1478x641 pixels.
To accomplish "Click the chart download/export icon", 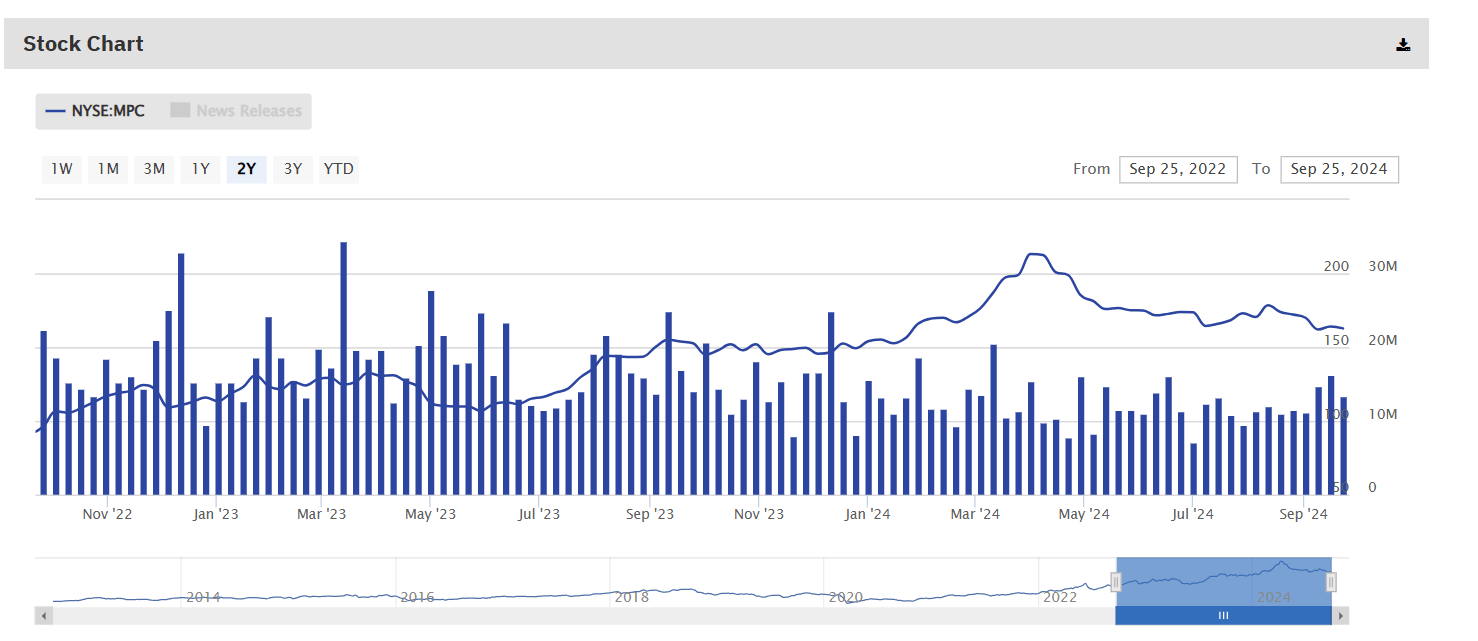I will coord(1403,43).
